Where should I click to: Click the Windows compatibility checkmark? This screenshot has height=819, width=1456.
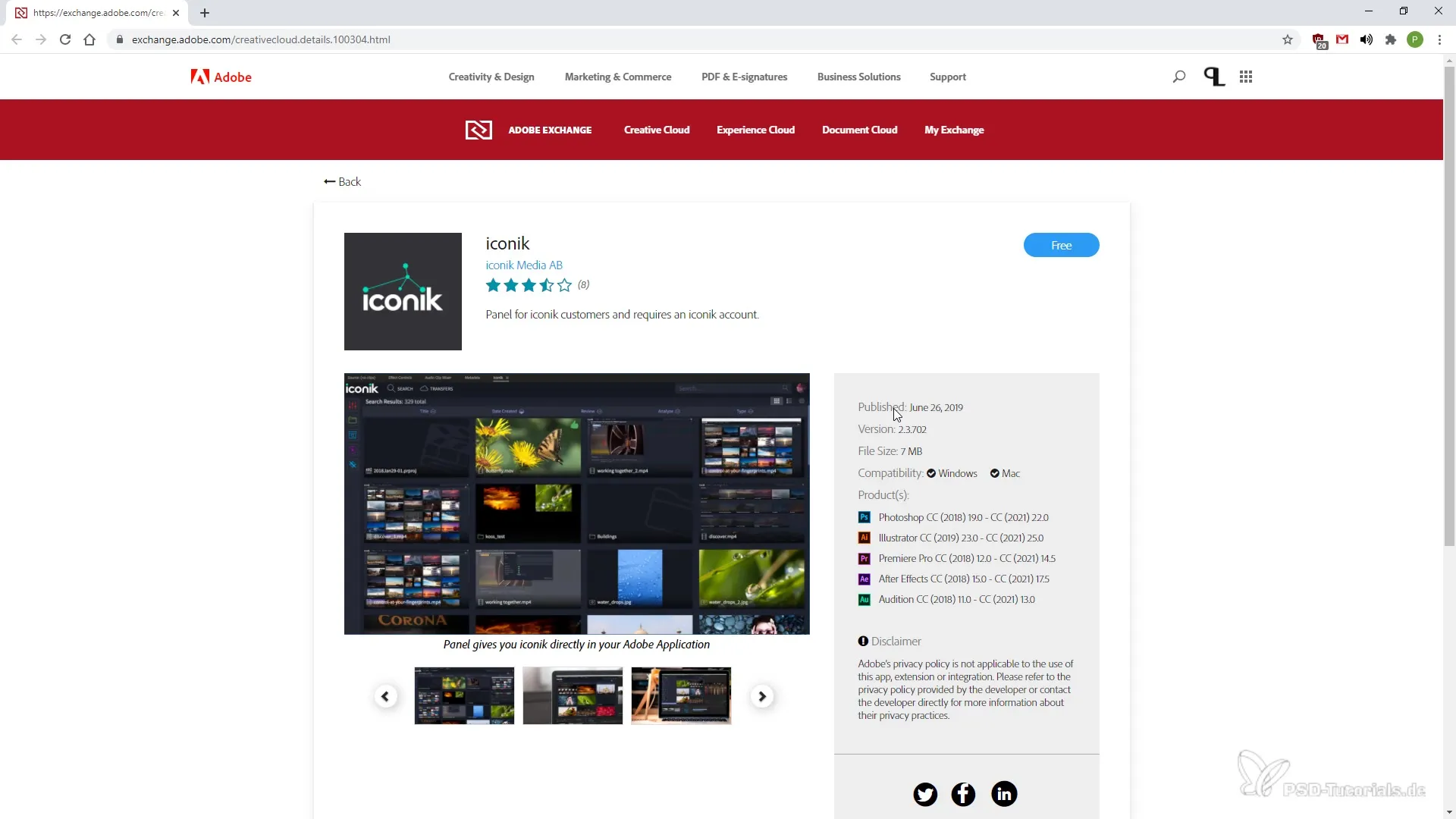(931, 473)
